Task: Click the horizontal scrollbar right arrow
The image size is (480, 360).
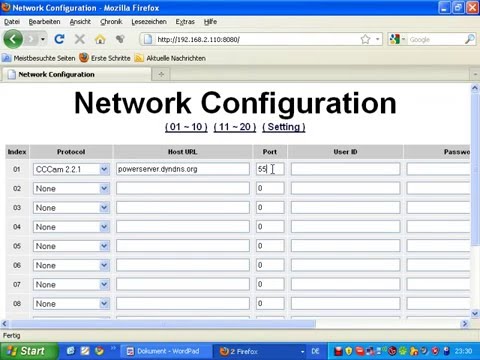Action: [465, 324]
